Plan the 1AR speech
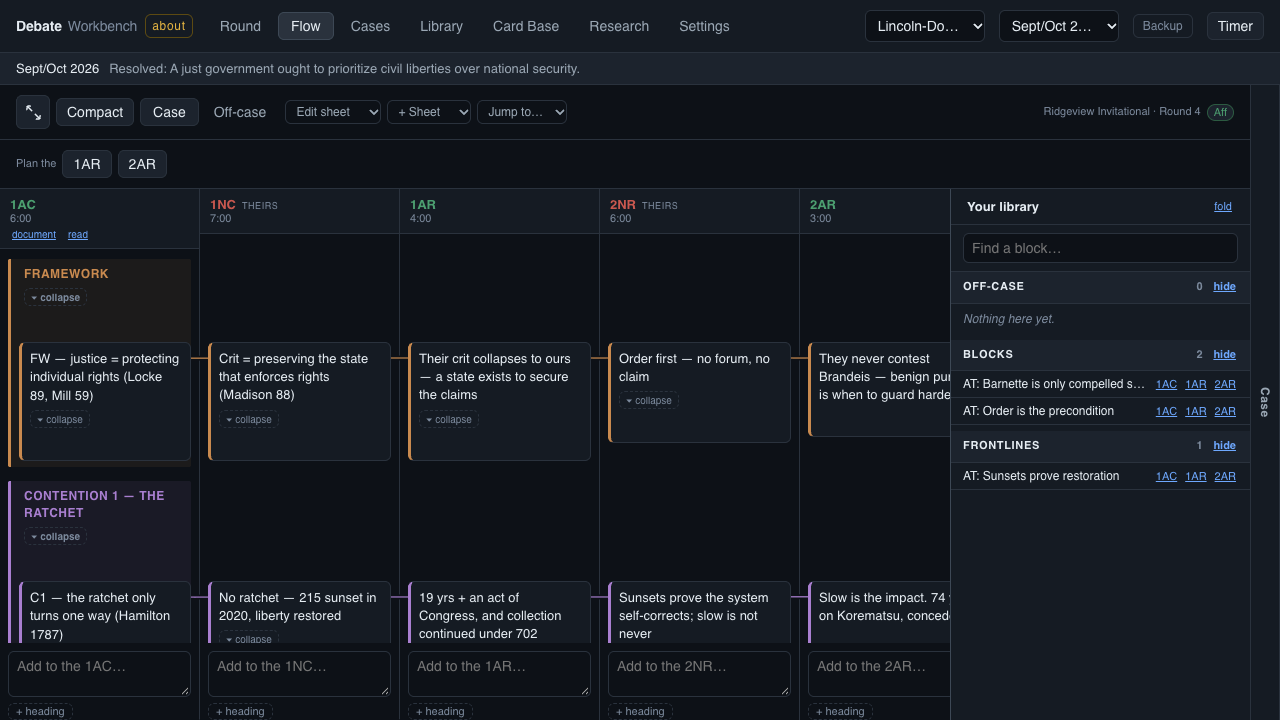 tap(87, 164)
